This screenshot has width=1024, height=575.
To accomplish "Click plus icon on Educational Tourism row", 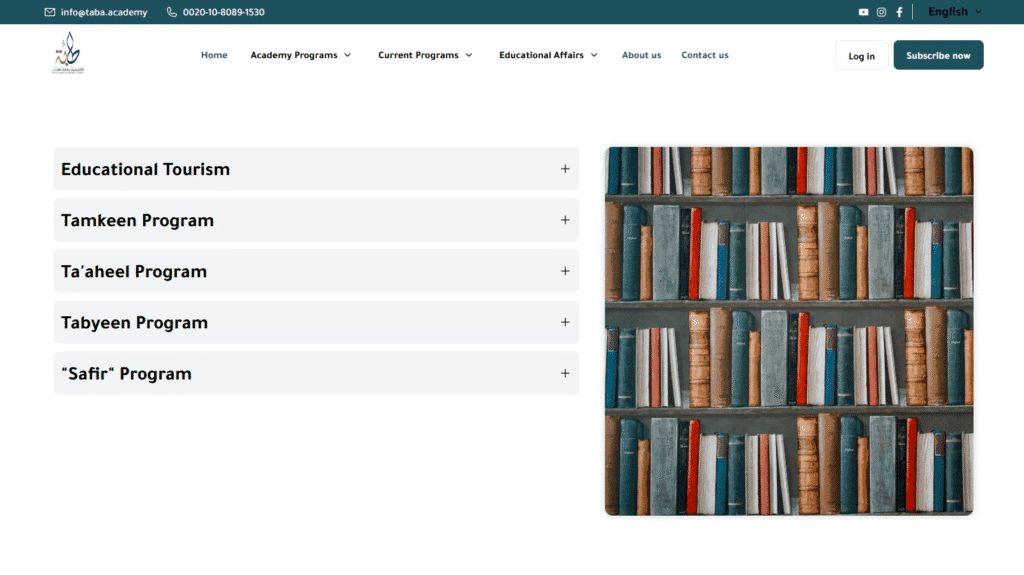I will pos(565,169).
